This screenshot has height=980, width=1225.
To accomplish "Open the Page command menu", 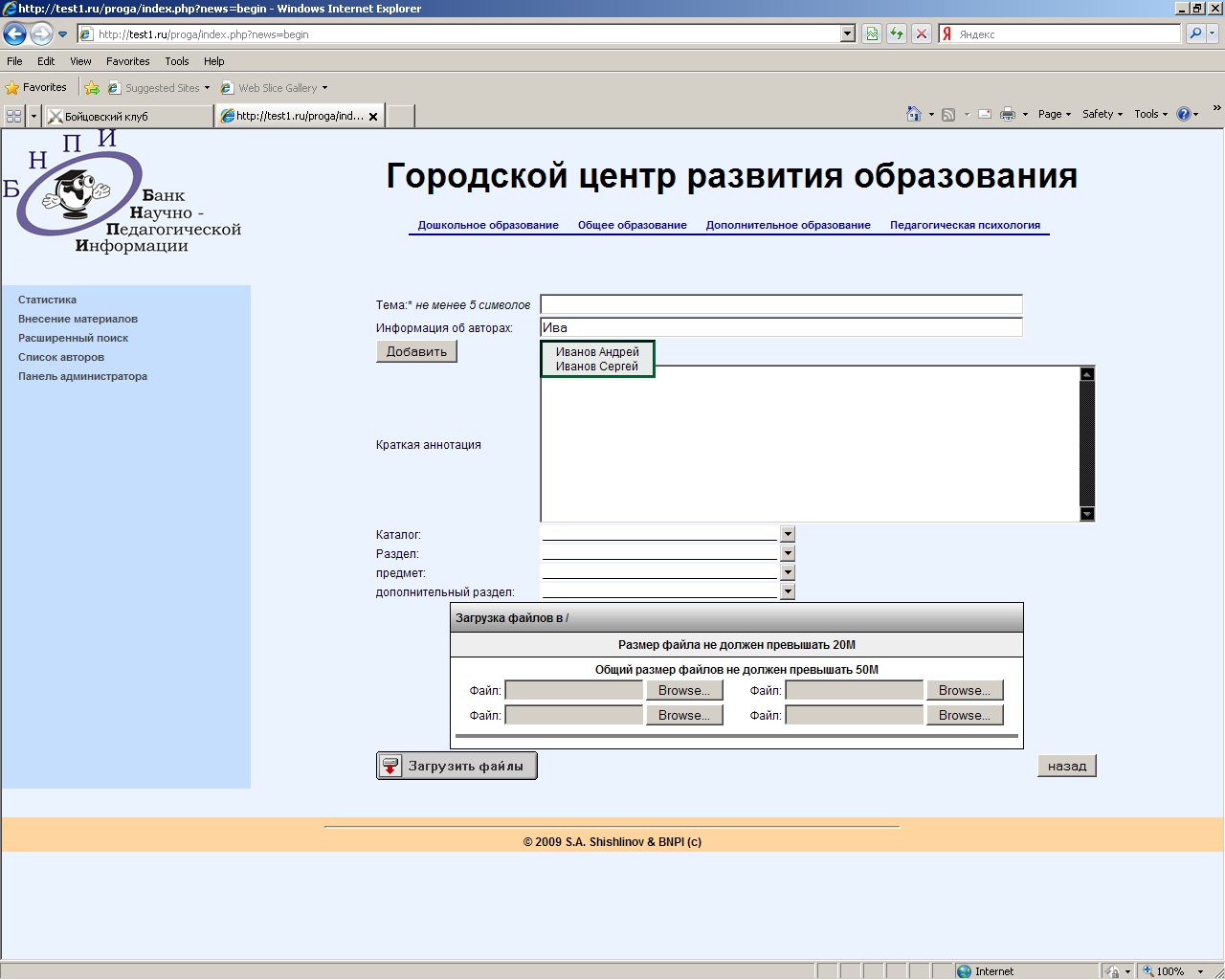I will 1055,114.
